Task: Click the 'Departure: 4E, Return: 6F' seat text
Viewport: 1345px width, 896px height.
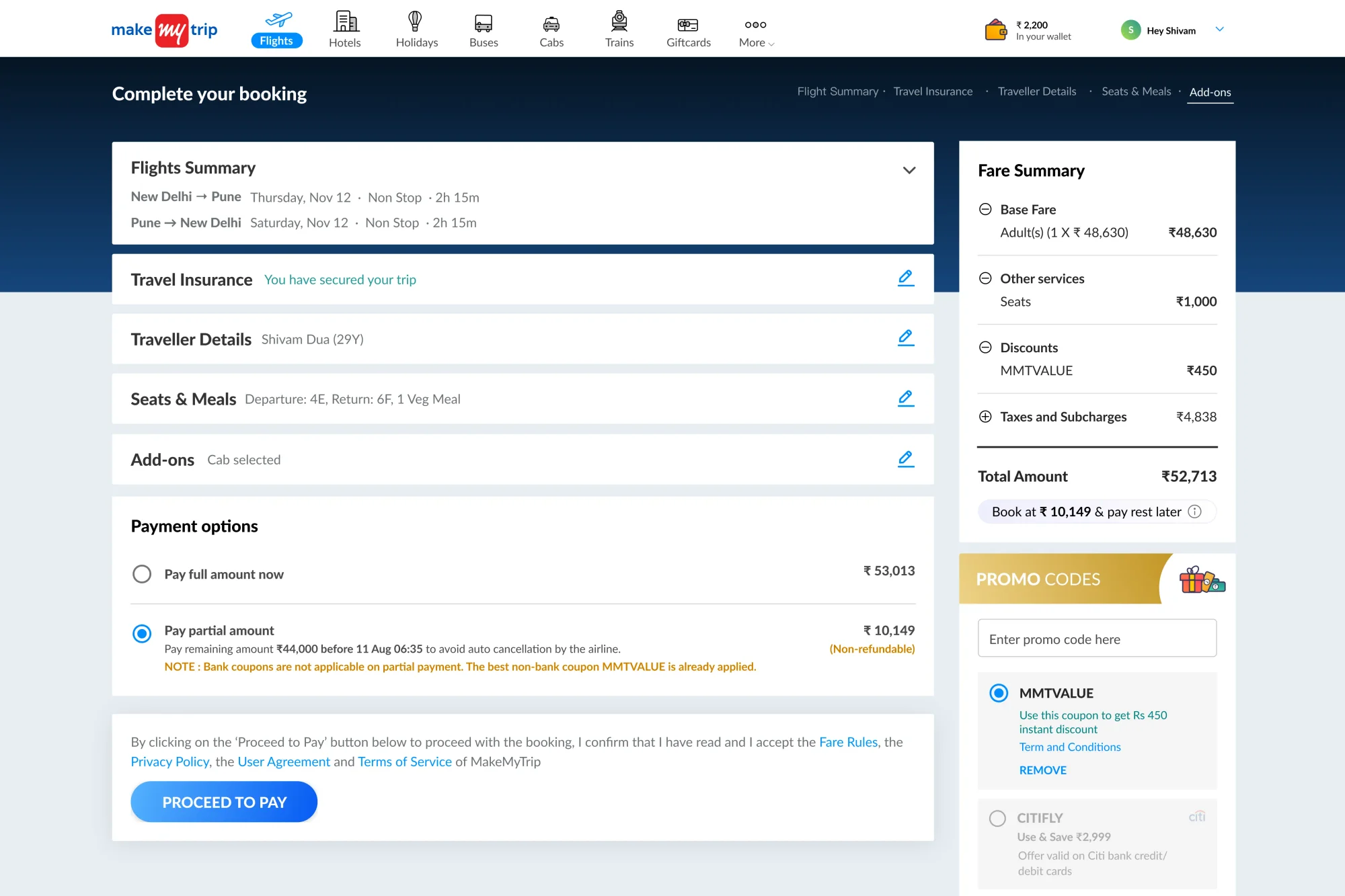Action: (319, 399)
